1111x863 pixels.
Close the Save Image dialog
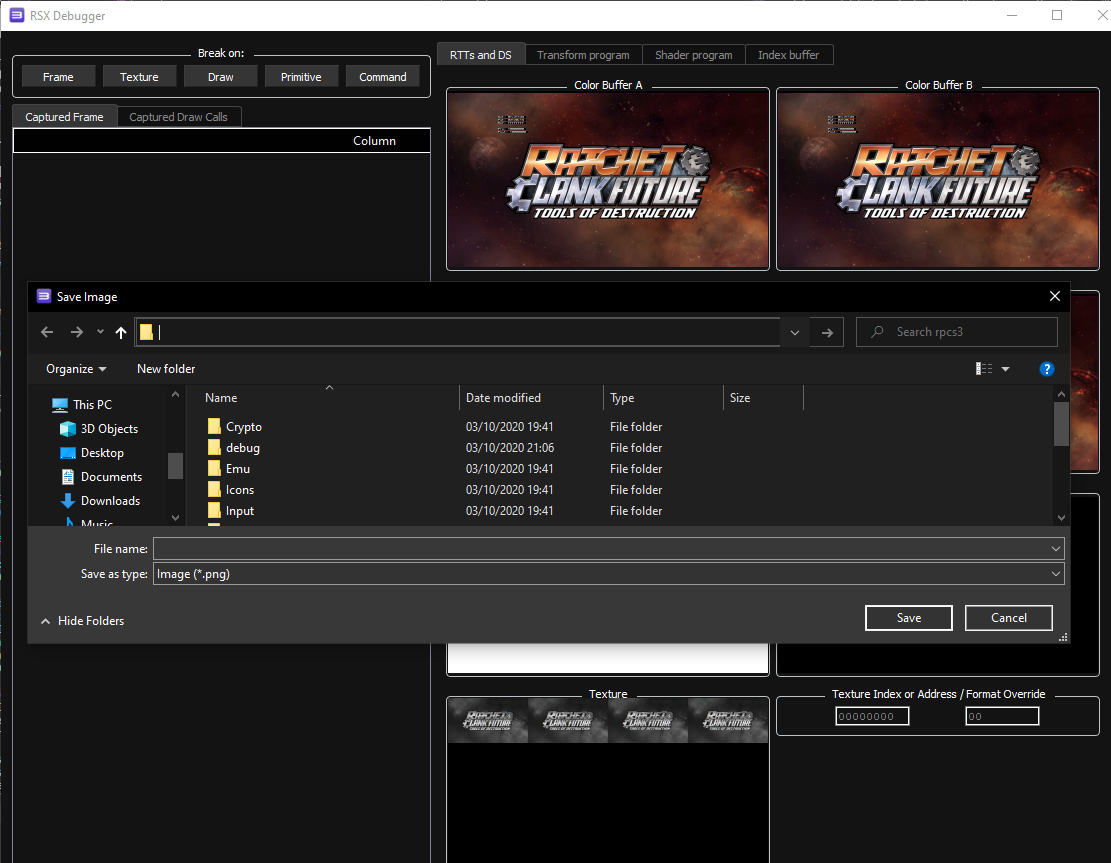[1054, 296]
